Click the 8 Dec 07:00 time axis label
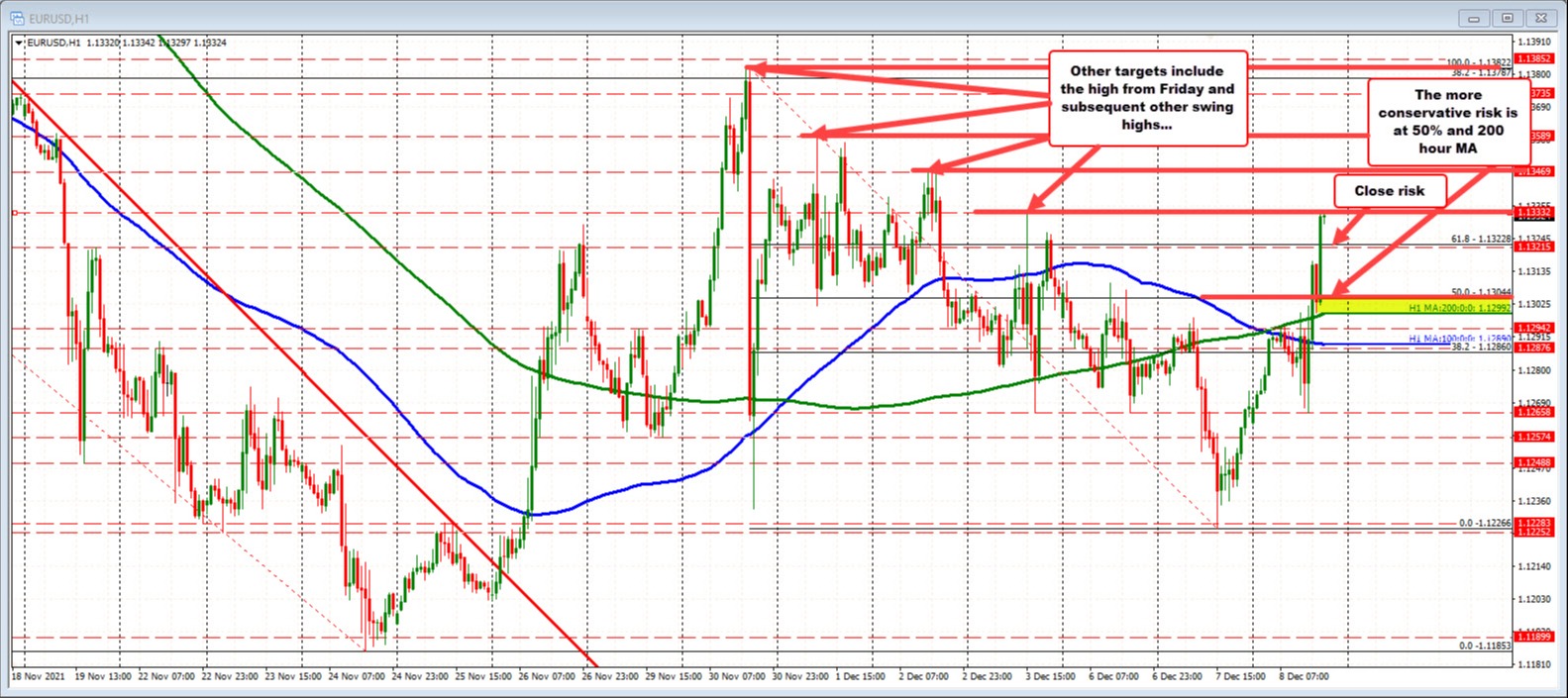Viewport: 1568px width, 698px height. pos(1305,676)
